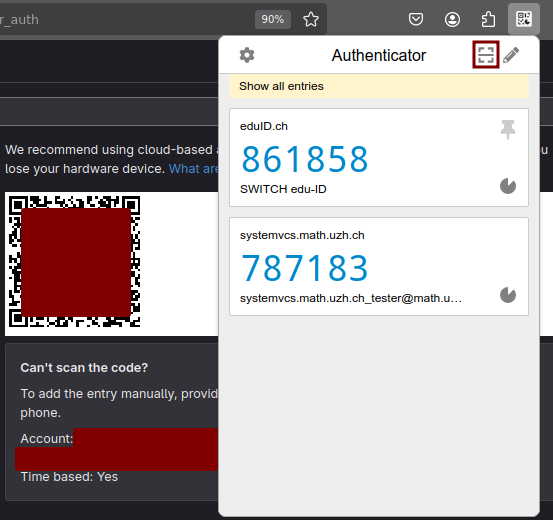Click the 'Time based: Yes' text
The width and height of the screenshot is (553, 520).
tap(69, 477)
